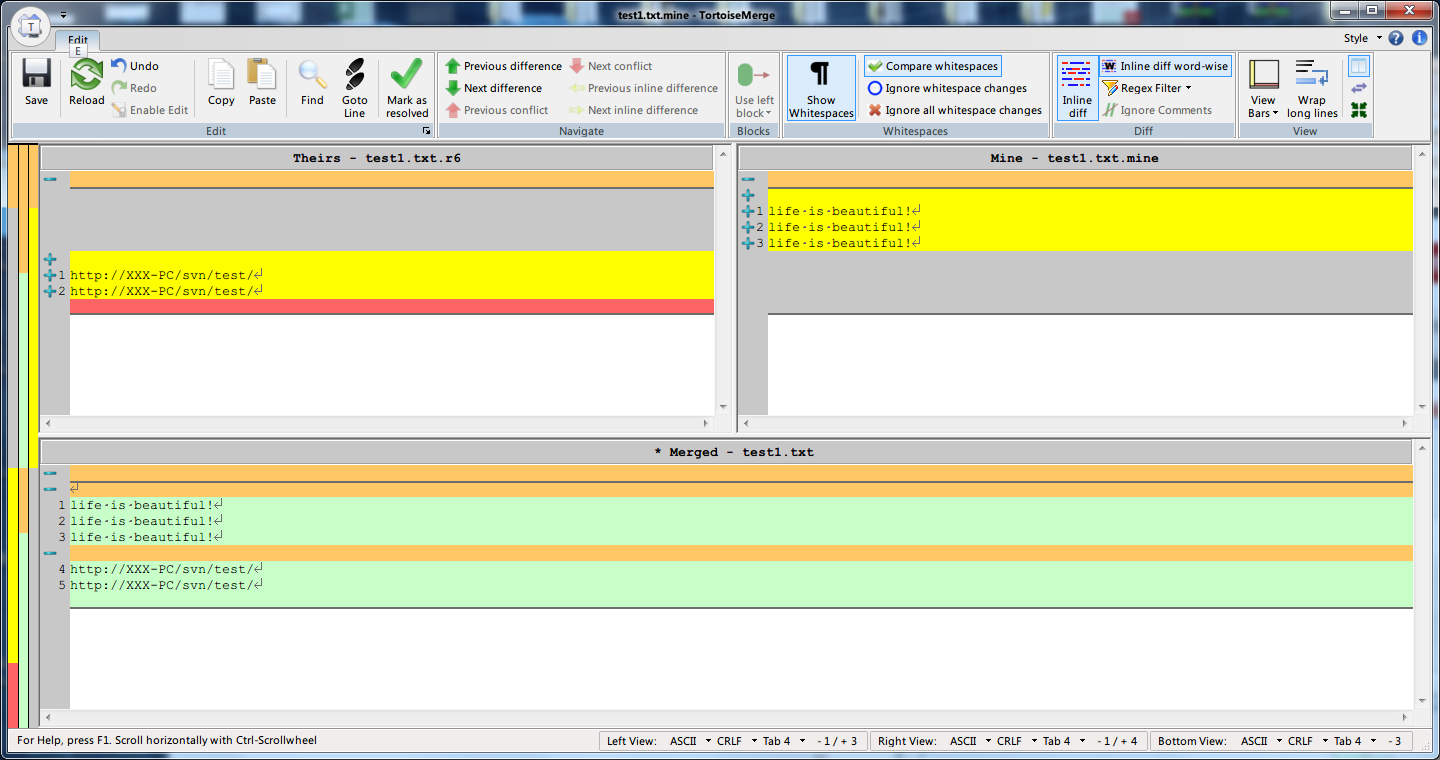Toggle Wrap long lines
The image size is (1440, 760).
1312,88
